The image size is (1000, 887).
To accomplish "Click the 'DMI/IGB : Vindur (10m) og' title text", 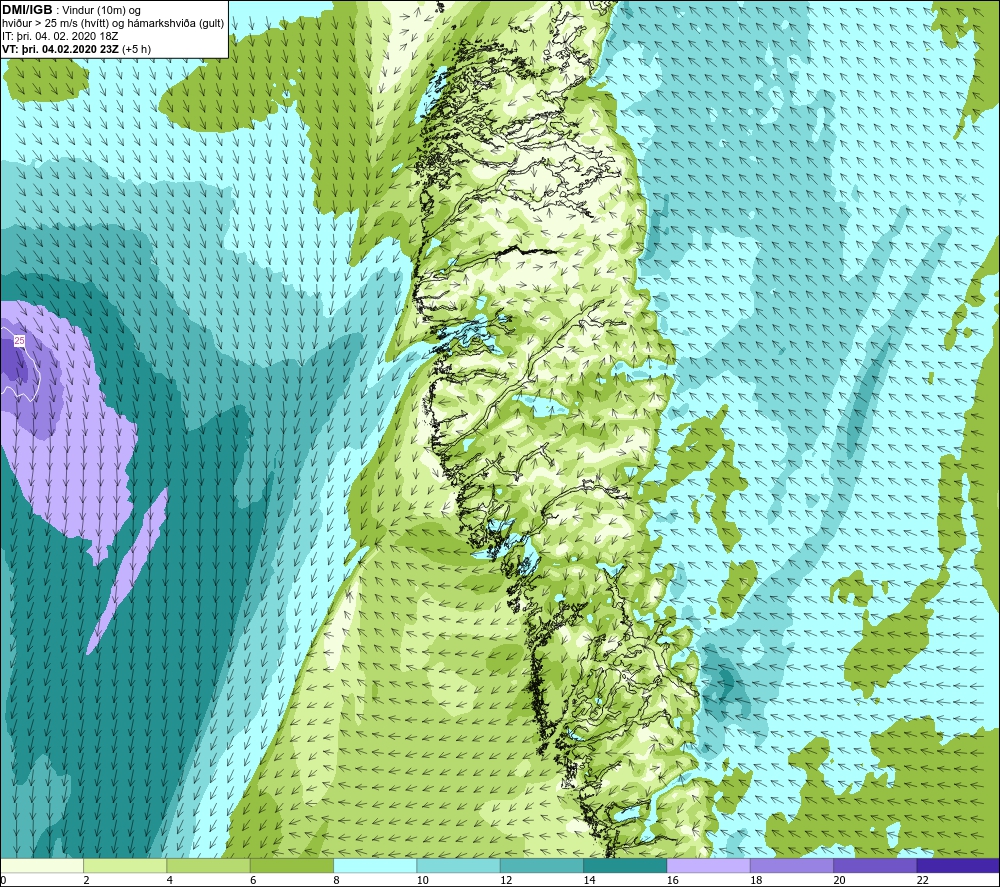I will coord(71,10).
